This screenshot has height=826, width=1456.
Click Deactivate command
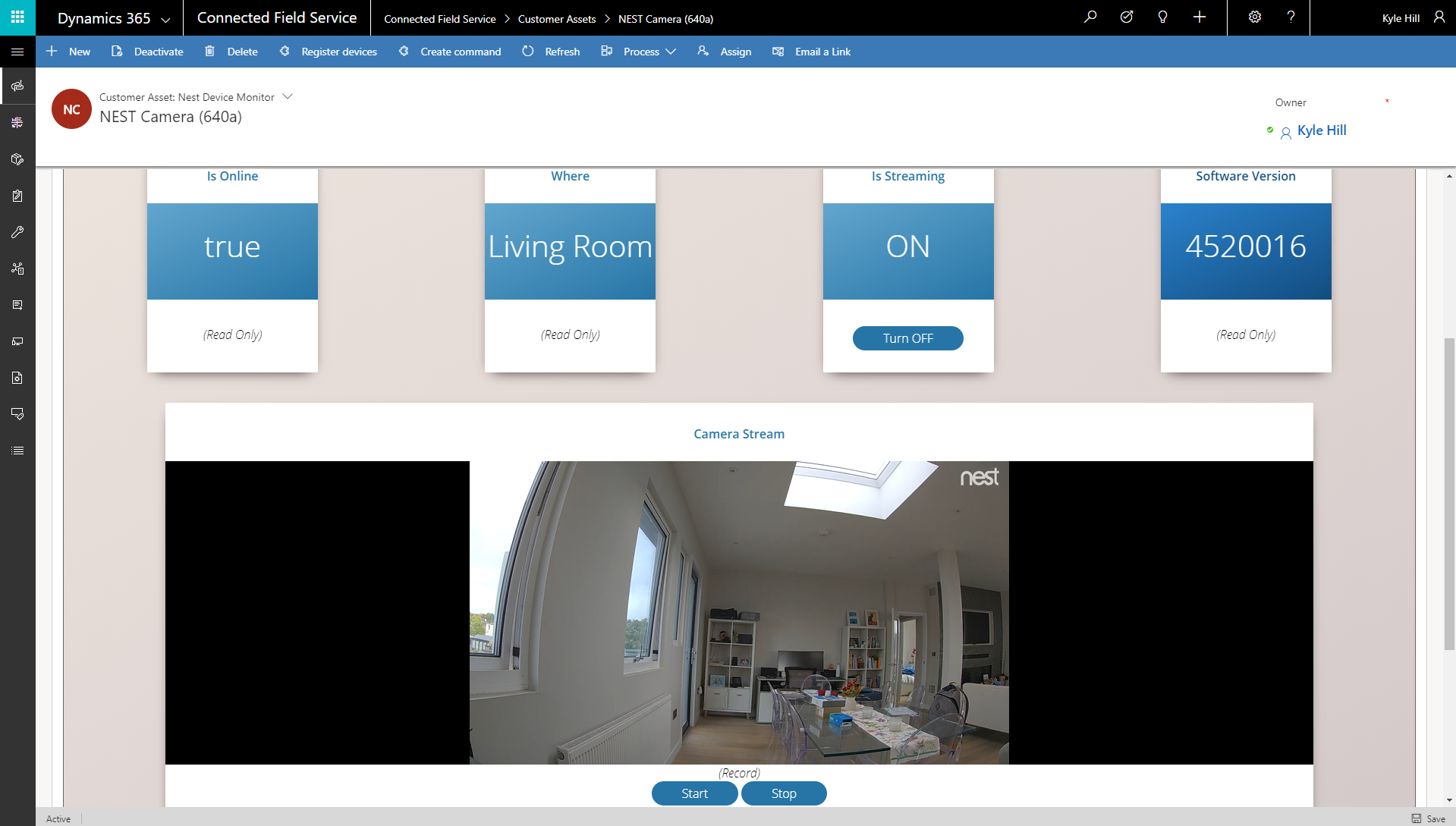(147, 52)
